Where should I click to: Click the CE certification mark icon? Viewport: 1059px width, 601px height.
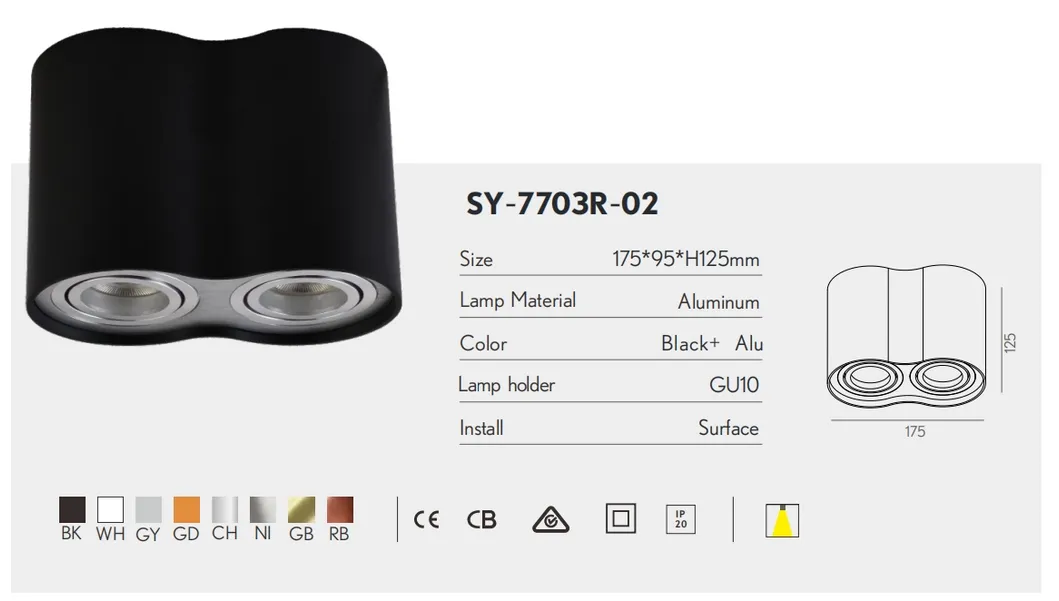pyautogui.click(x=426, y=519)
